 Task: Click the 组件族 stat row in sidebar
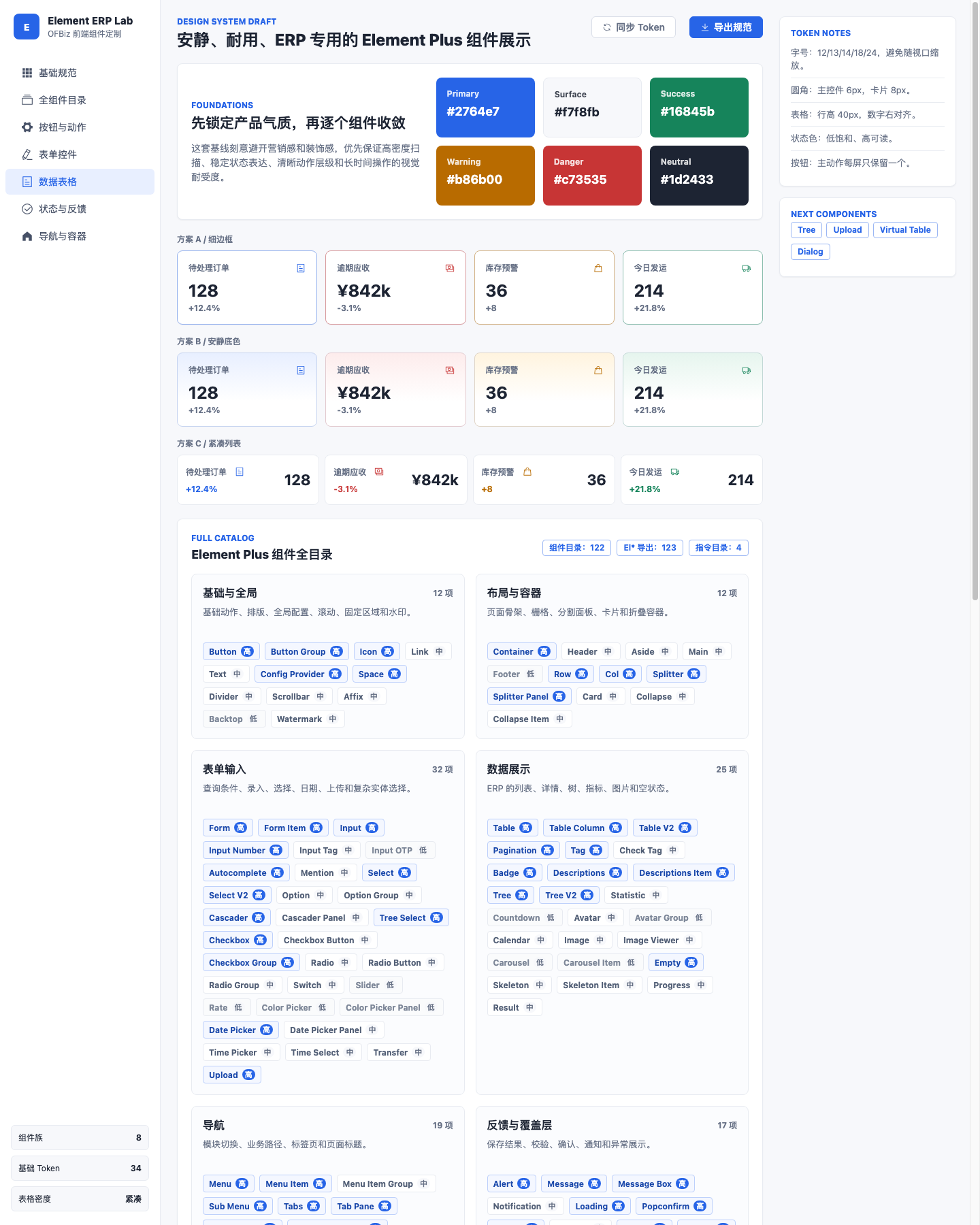point(80,1138)
